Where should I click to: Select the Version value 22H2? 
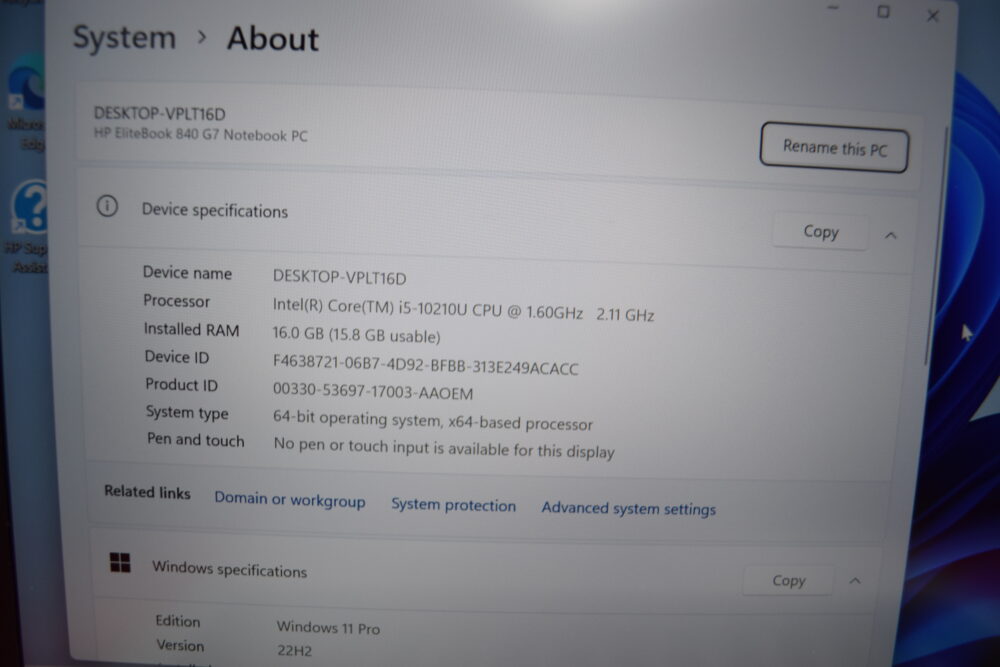pyautogui.click(x=294, y=650)
